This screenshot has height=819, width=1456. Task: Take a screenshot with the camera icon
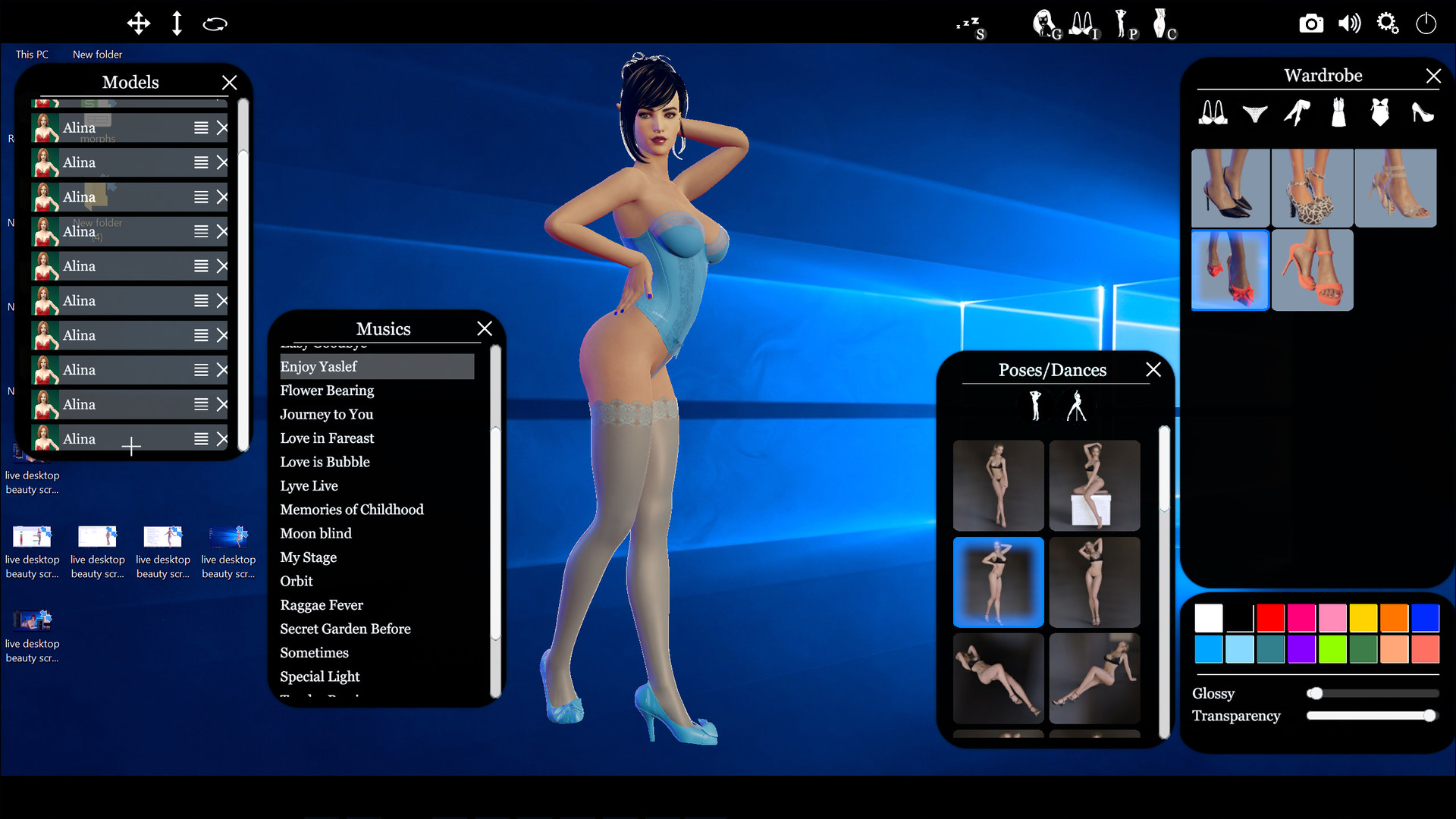tap(1312, 24)
